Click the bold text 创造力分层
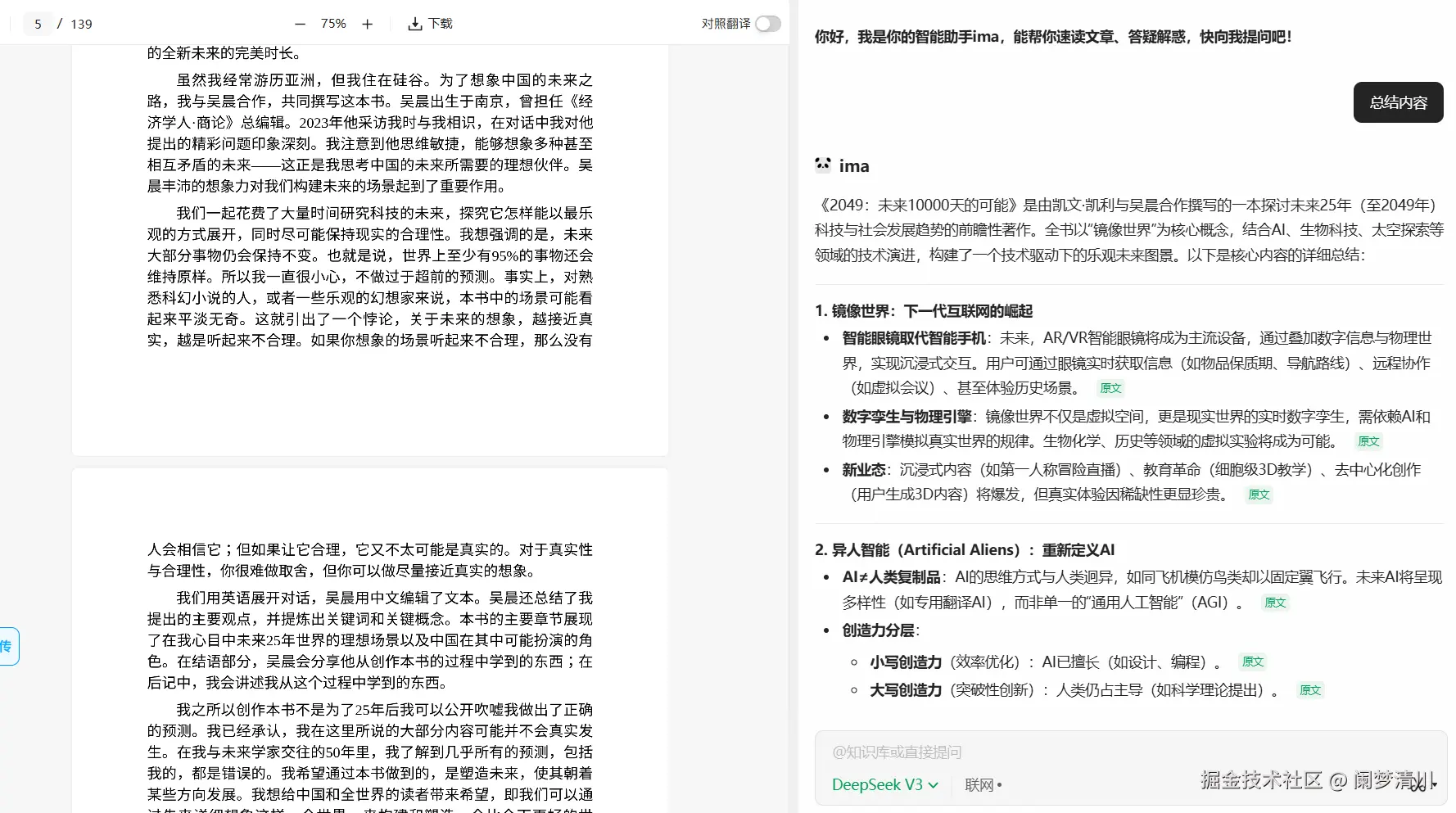 coord(879,630)
